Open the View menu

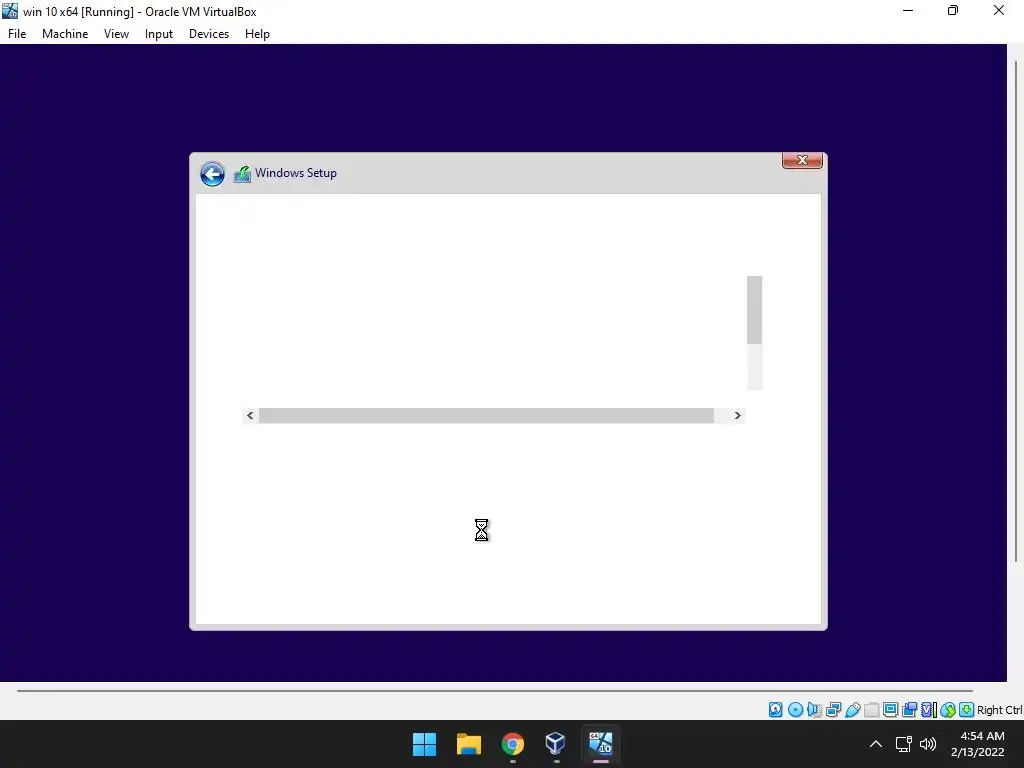coord(116,34)
